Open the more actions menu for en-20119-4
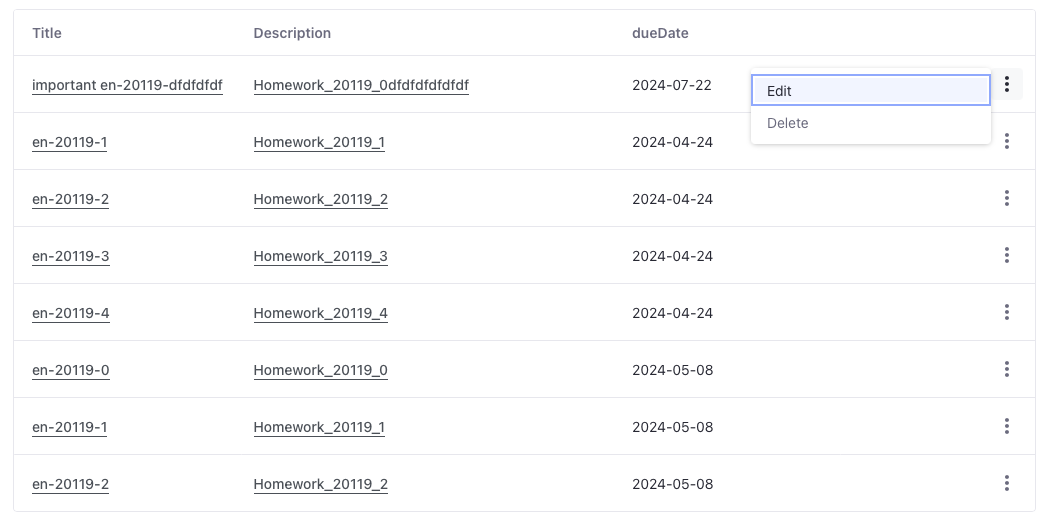The width and height of the screenshot is (1042, 518). [1007, 313]
